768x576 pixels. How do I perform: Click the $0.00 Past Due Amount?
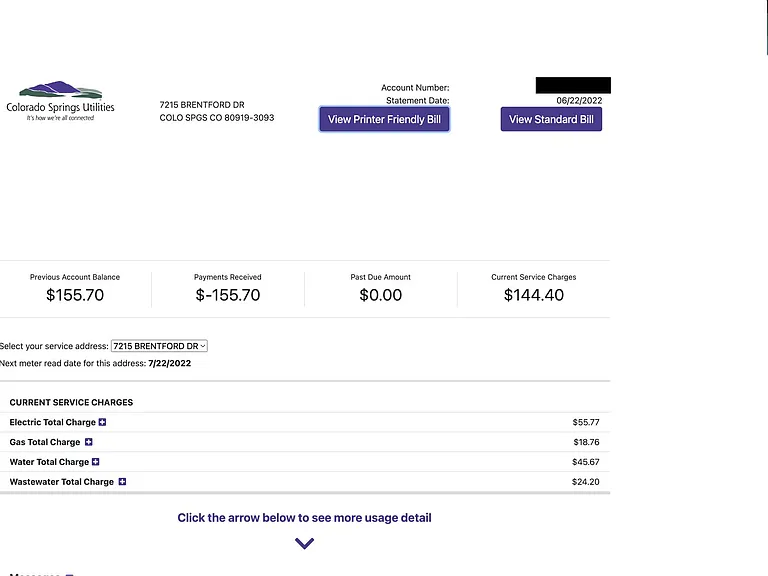tap(381, 295)
